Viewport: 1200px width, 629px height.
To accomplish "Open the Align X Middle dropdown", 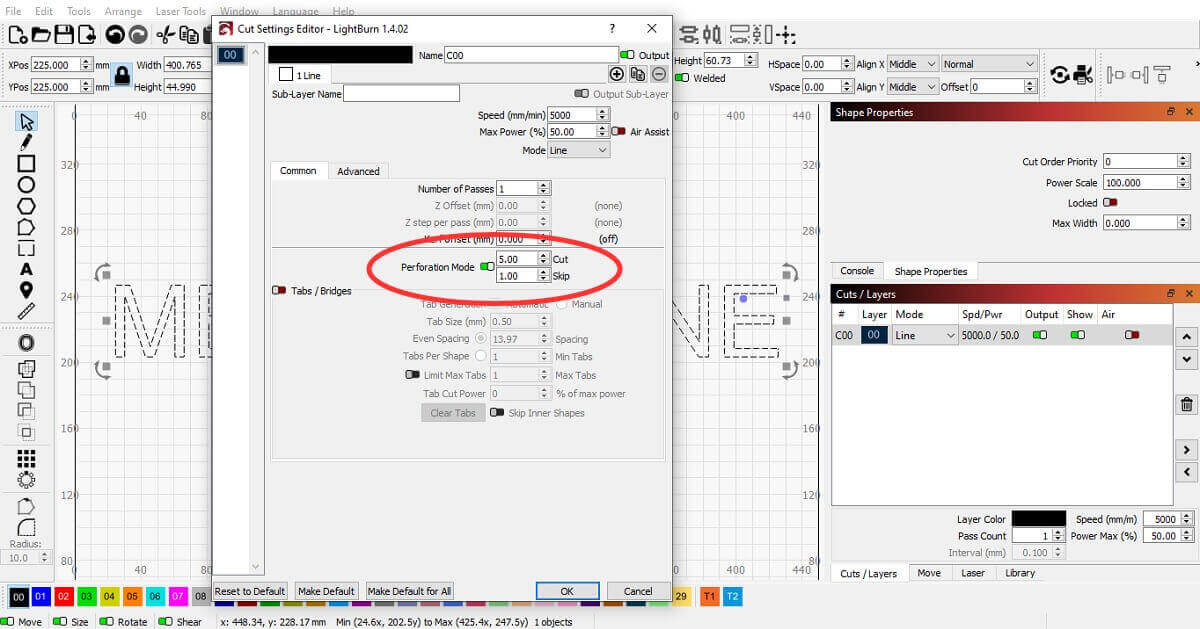I will point(913,64).
